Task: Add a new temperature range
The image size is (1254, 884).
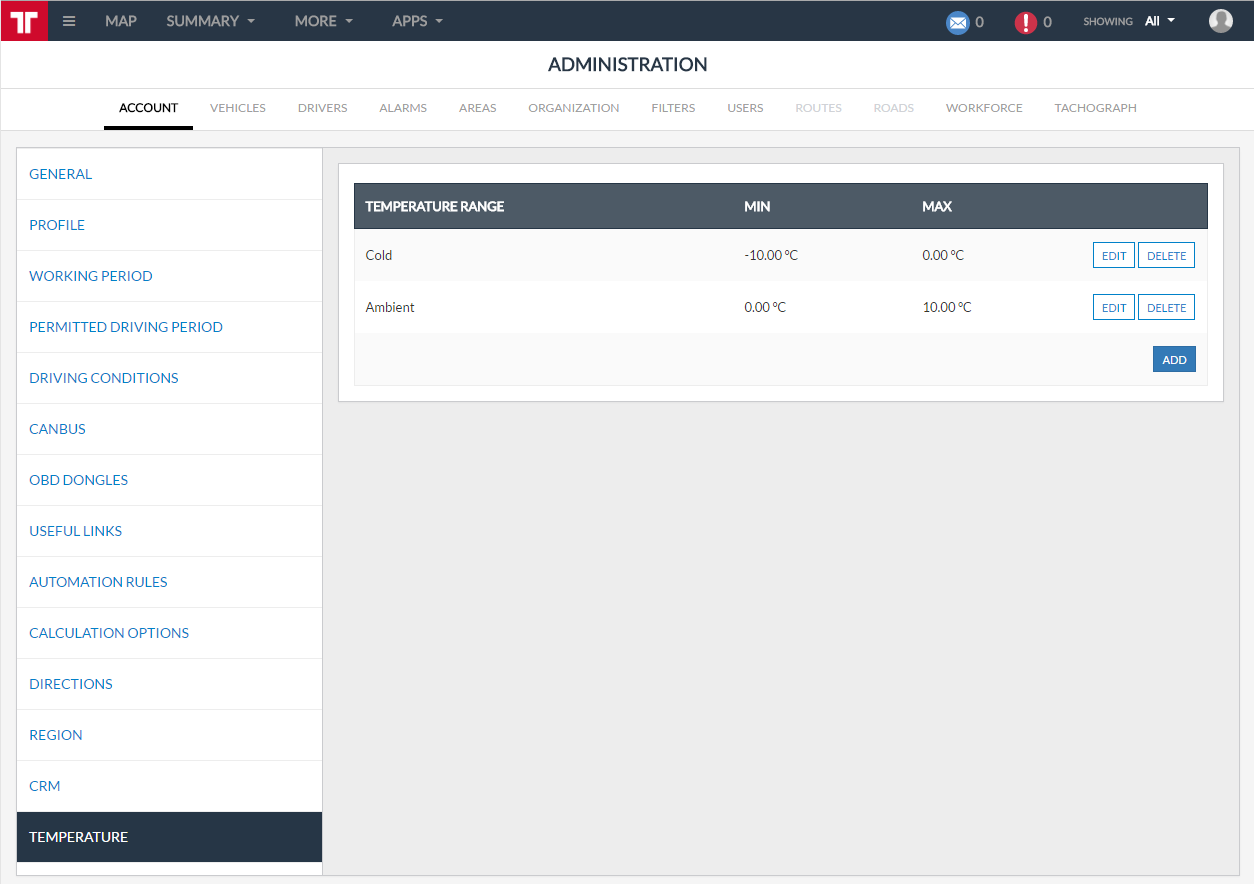Action: [1174, 360]
